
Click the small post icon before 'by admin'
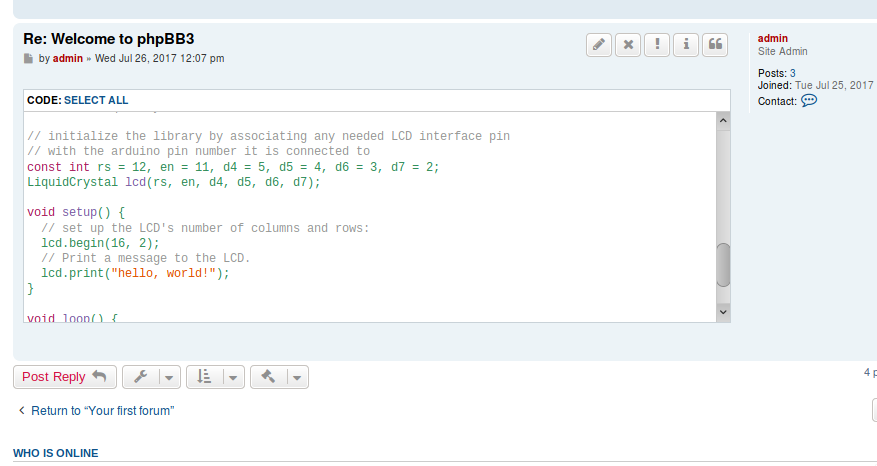click(x=28, y=59)
